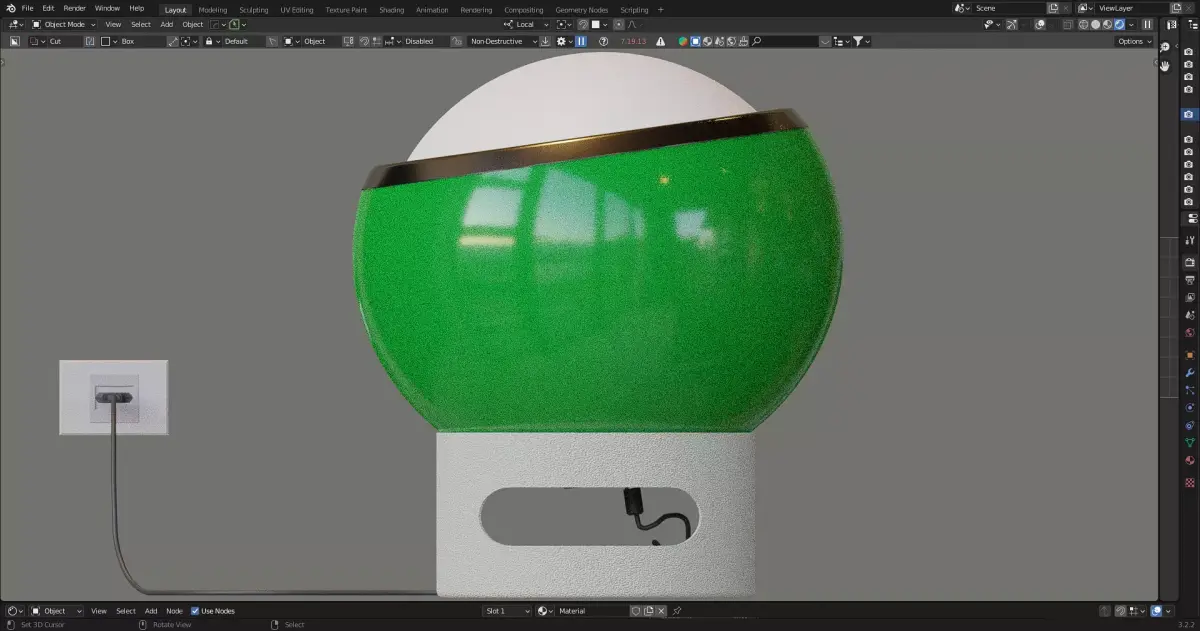
Task: Open the shader editor type icon
Action: point(14,610)
